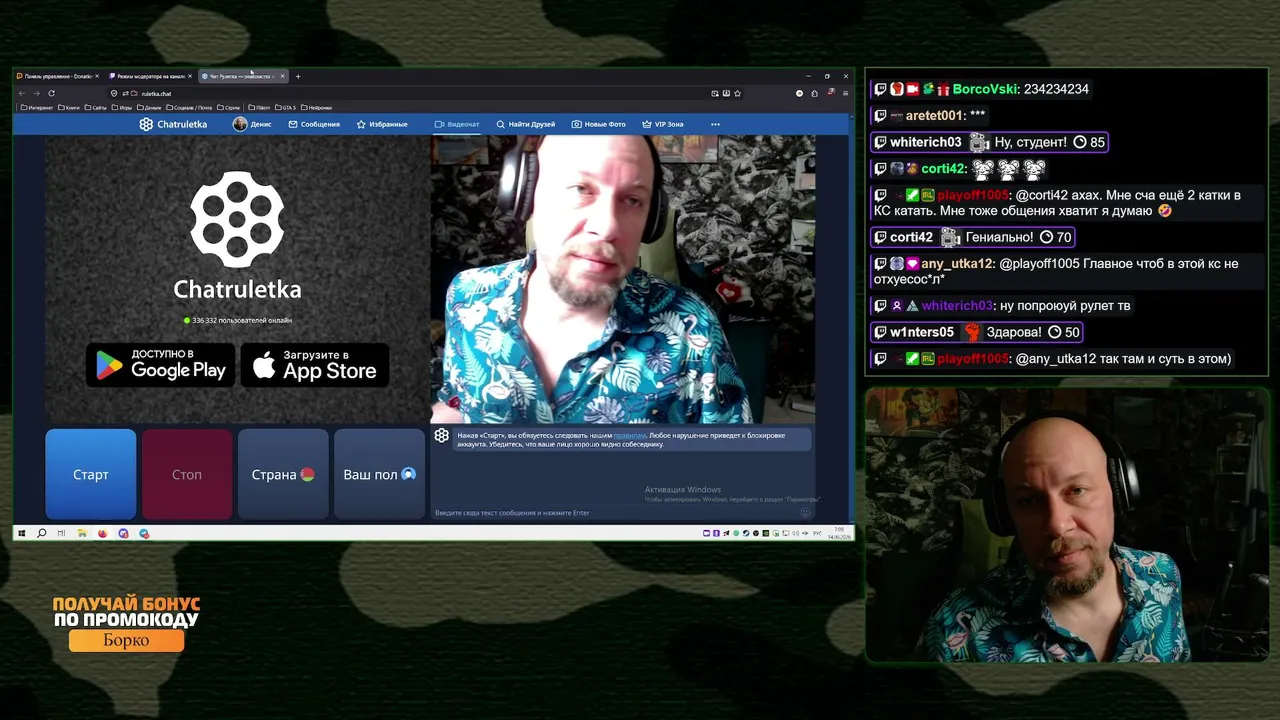Click the any_utka12 username in chat
The image size is (1280, 720).
click(957, 264)
